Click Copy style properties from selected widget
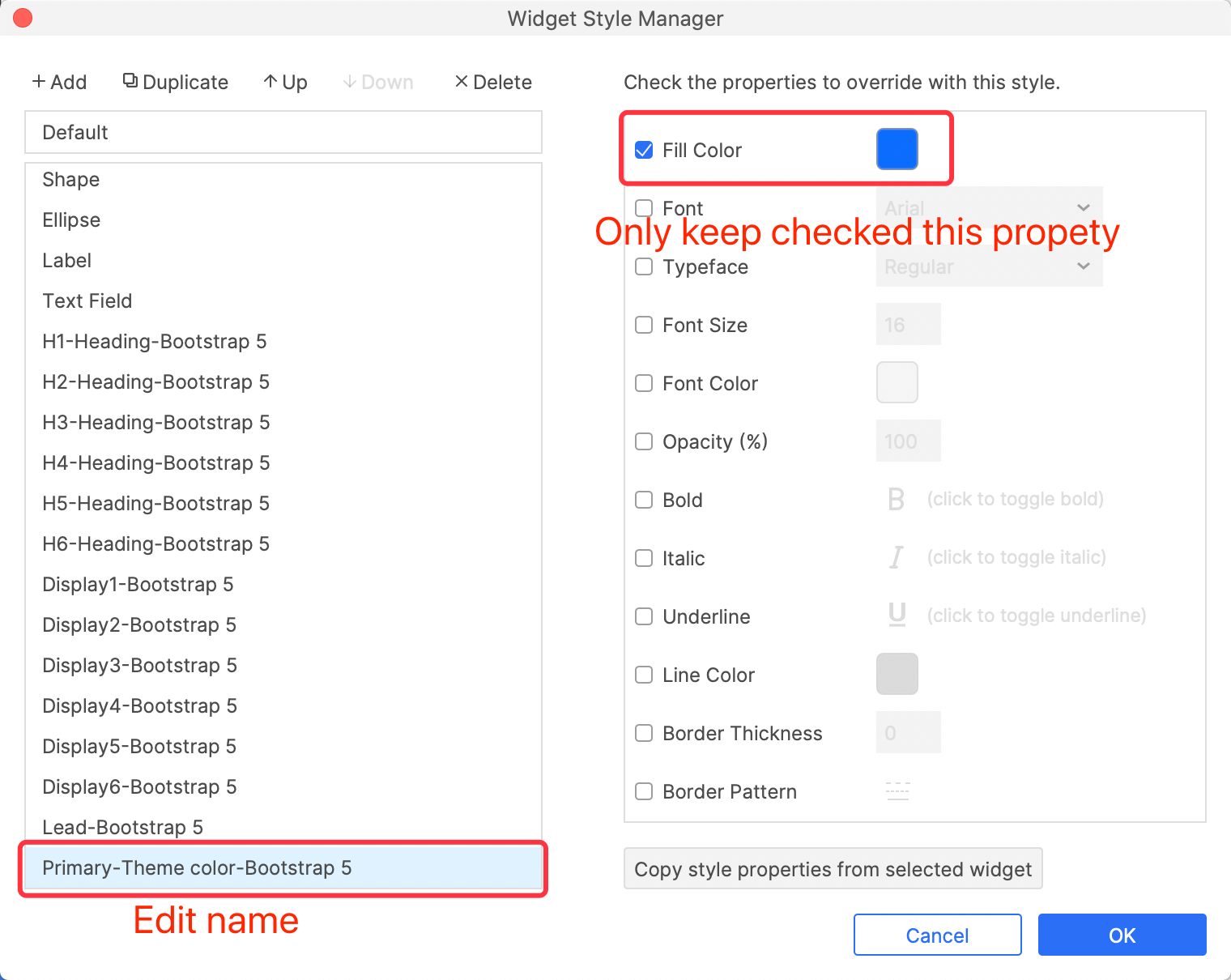The width and height of the screenshot is (1231, 980). [833, 869]
